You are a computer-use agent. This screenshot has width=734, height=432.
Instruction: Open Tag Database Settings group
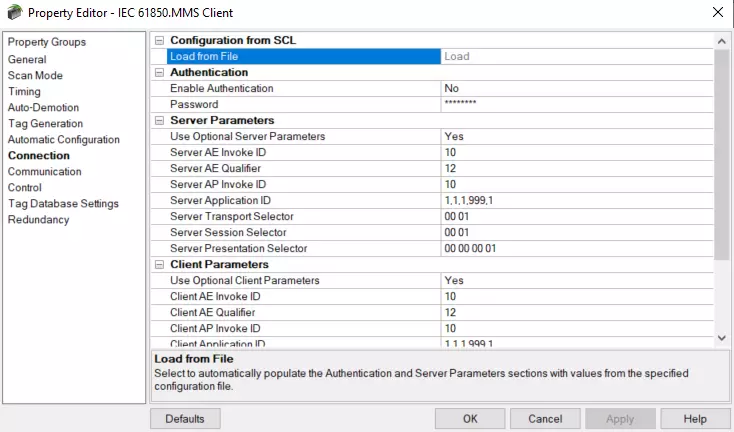point(63,204)
